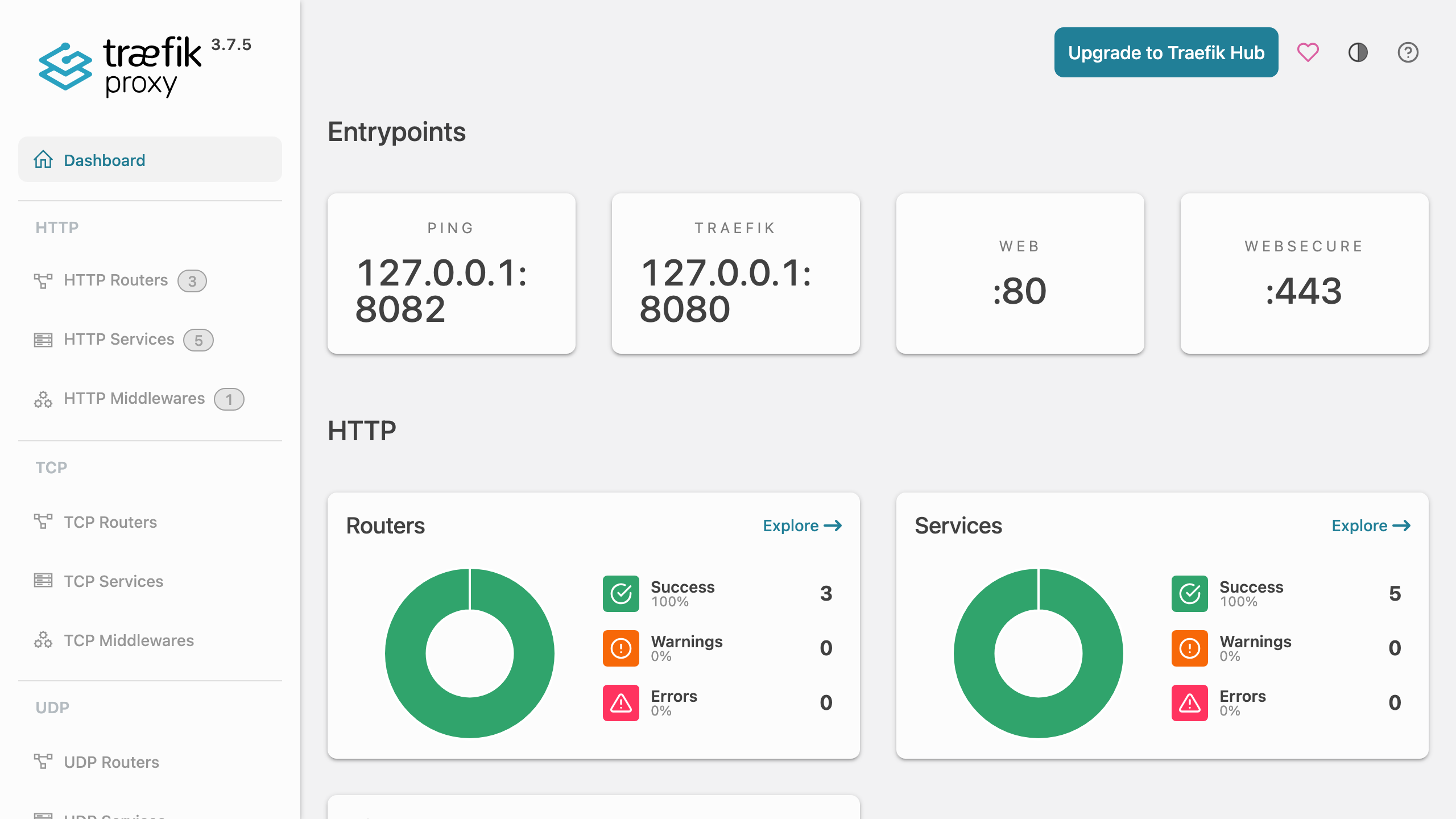
Task: Click the TRAEFIK entrypoint card
Action: coord(736,274)
